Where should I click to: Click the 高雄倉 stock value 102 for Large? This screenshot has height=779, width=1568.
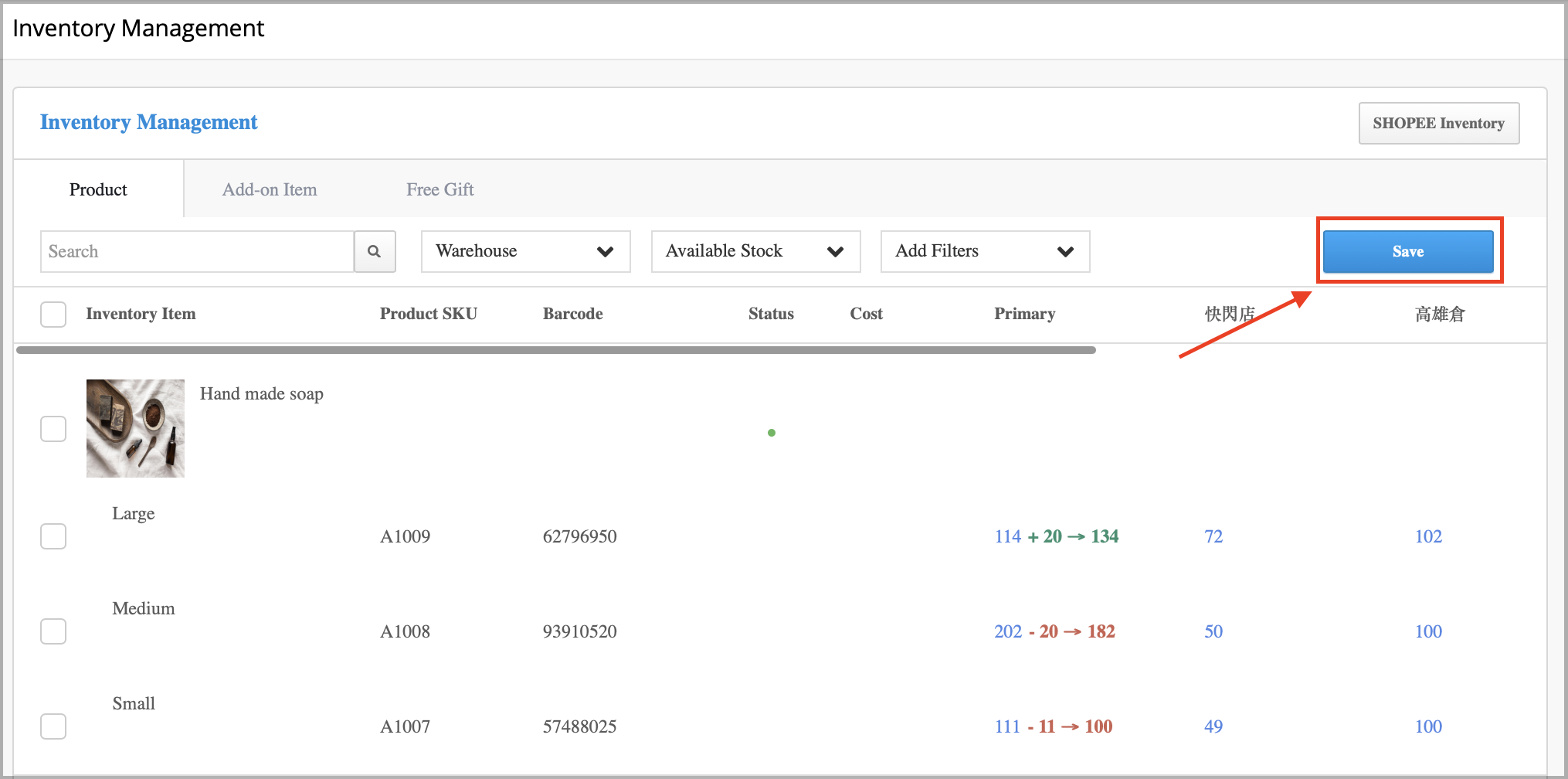click(x=1428, y=536)
